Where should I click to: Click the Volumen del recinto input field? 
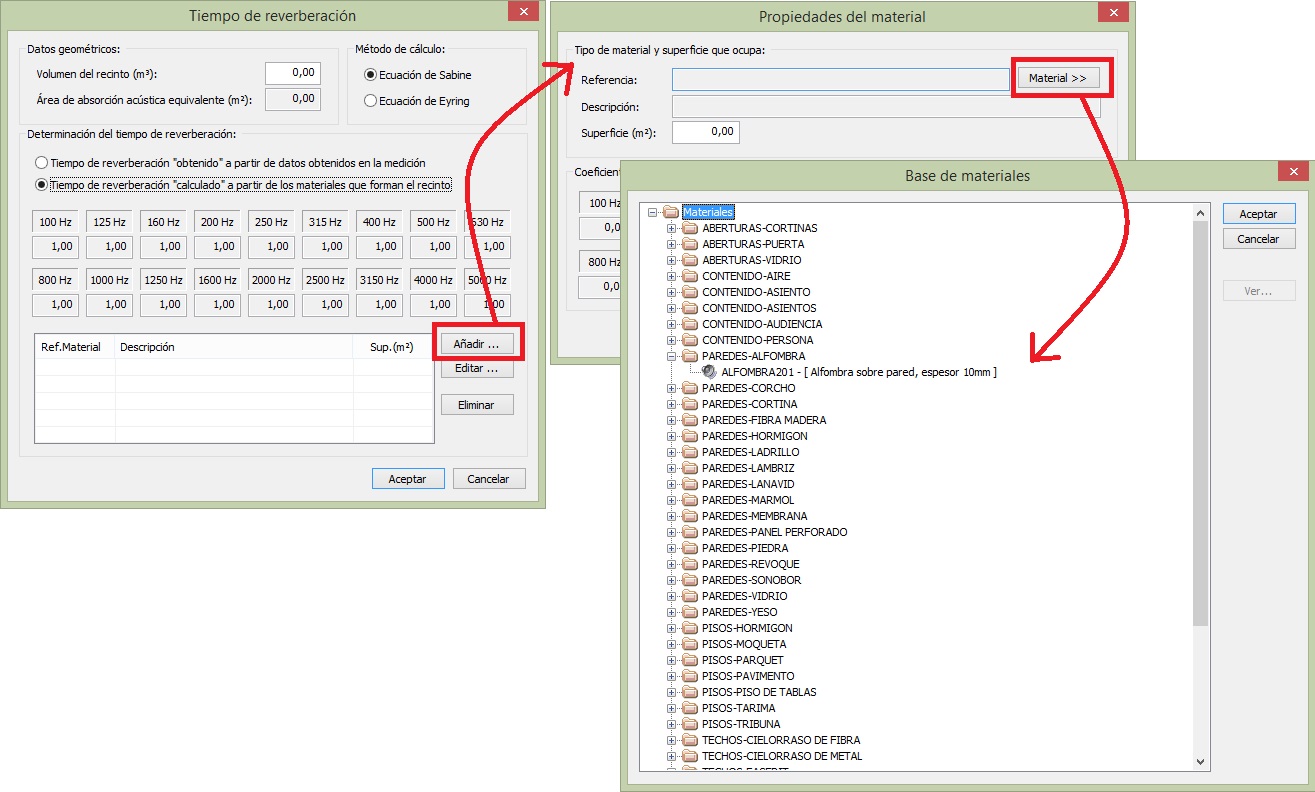pos(292,73)
